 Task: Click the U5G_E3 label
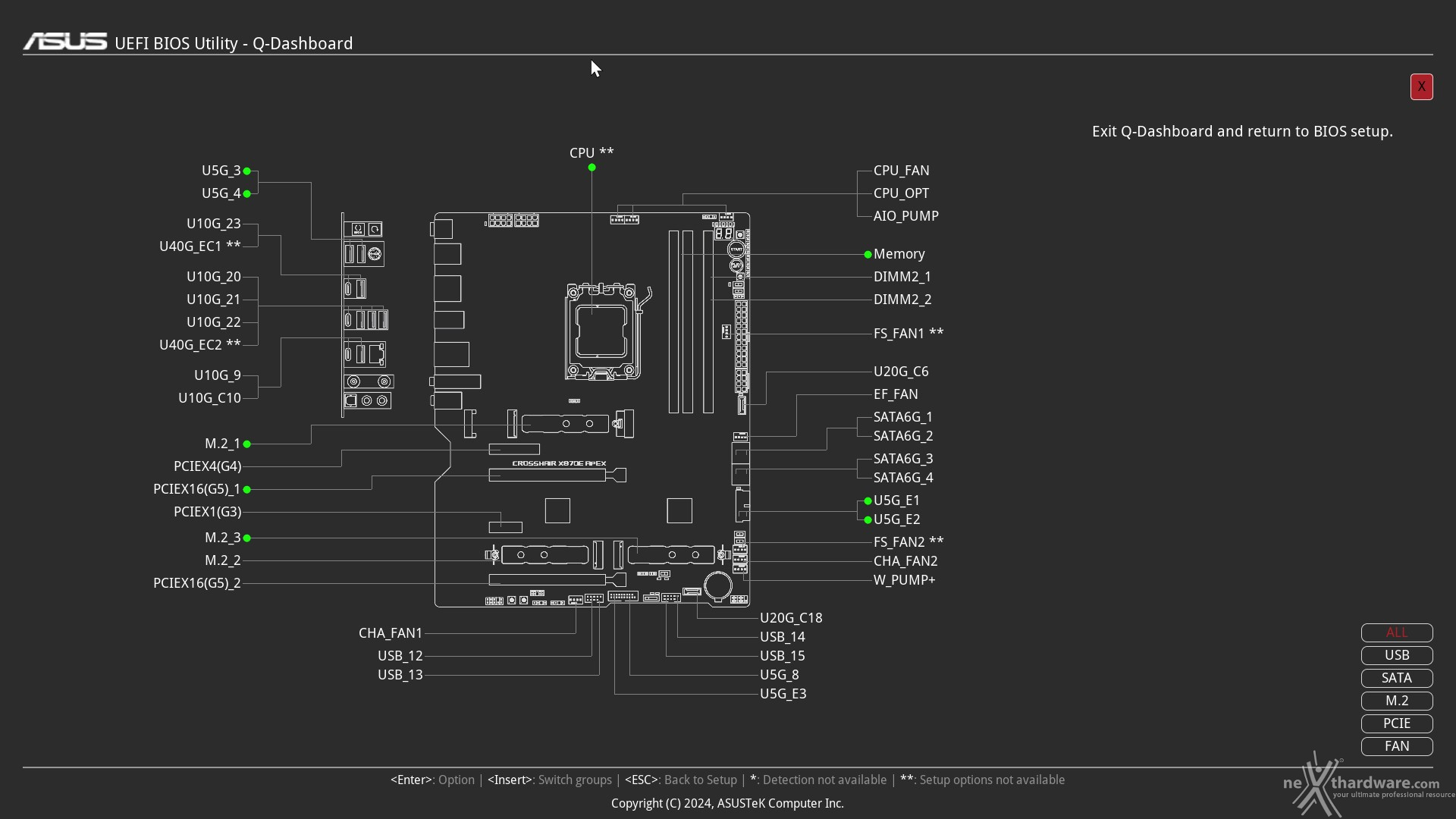click(783, 694)
